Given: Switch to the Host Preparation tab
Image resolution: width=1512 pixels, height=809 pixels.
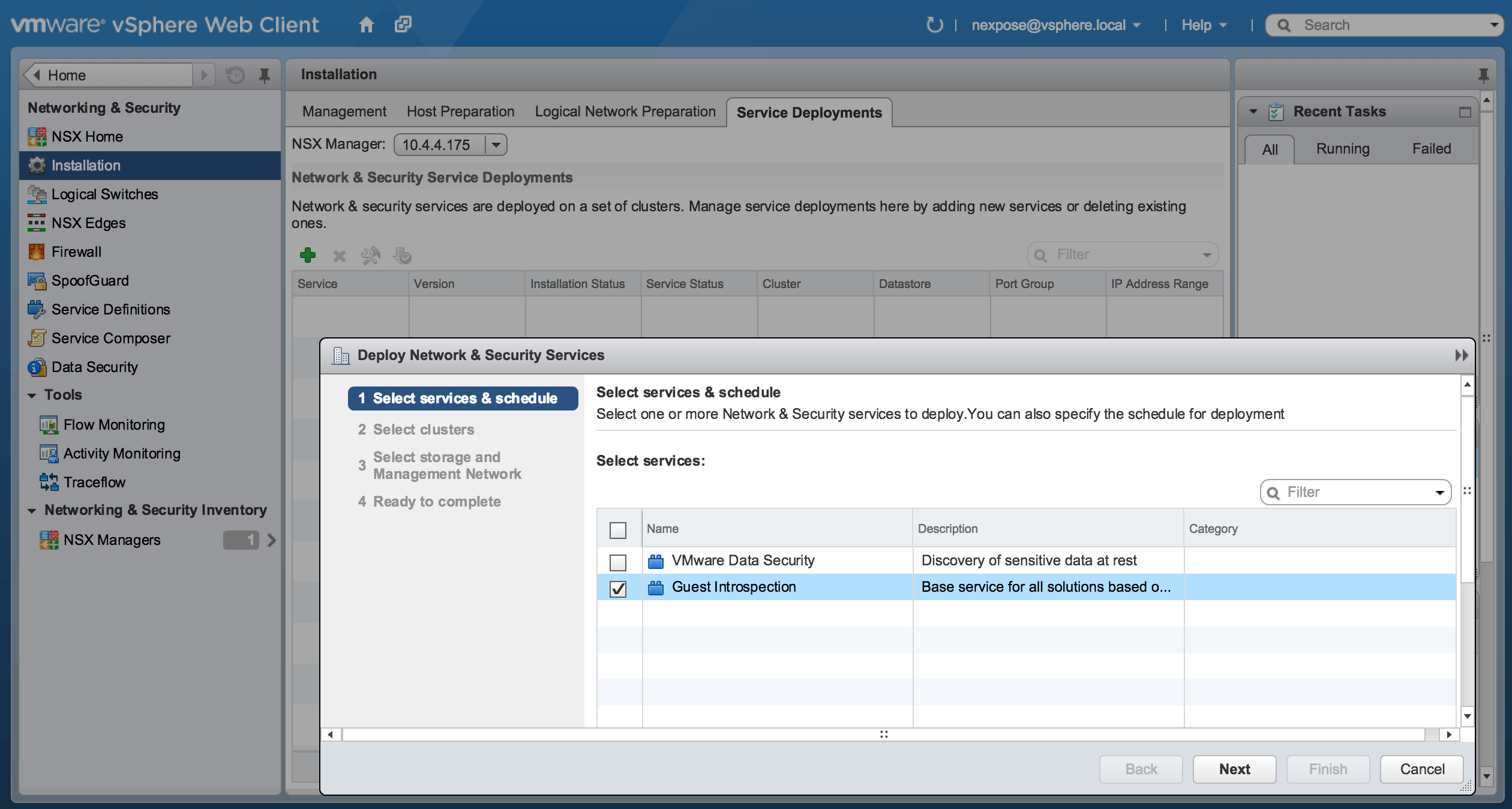Looking at the screenshot, I should point(460,112).
